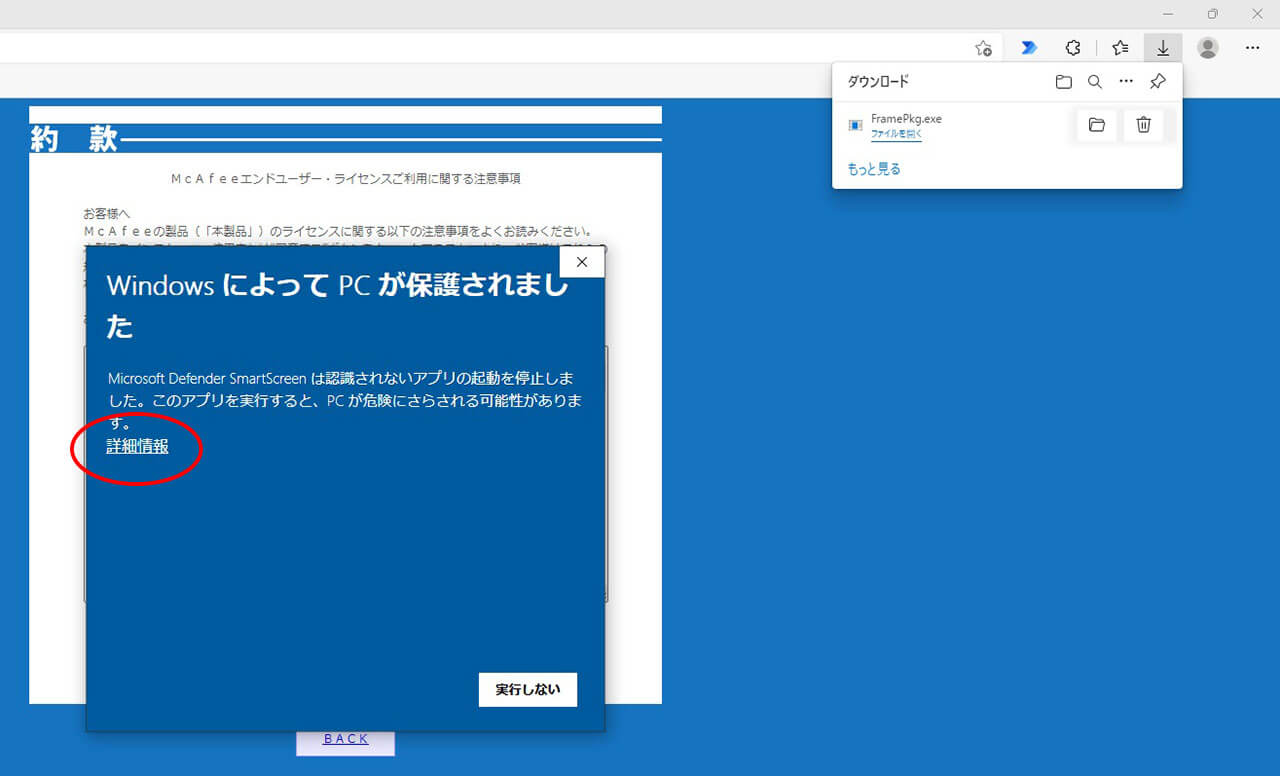Open the Extensions puzzle icon
The width and height of the screenshot is (1280, 776).
click(1073, 47)
